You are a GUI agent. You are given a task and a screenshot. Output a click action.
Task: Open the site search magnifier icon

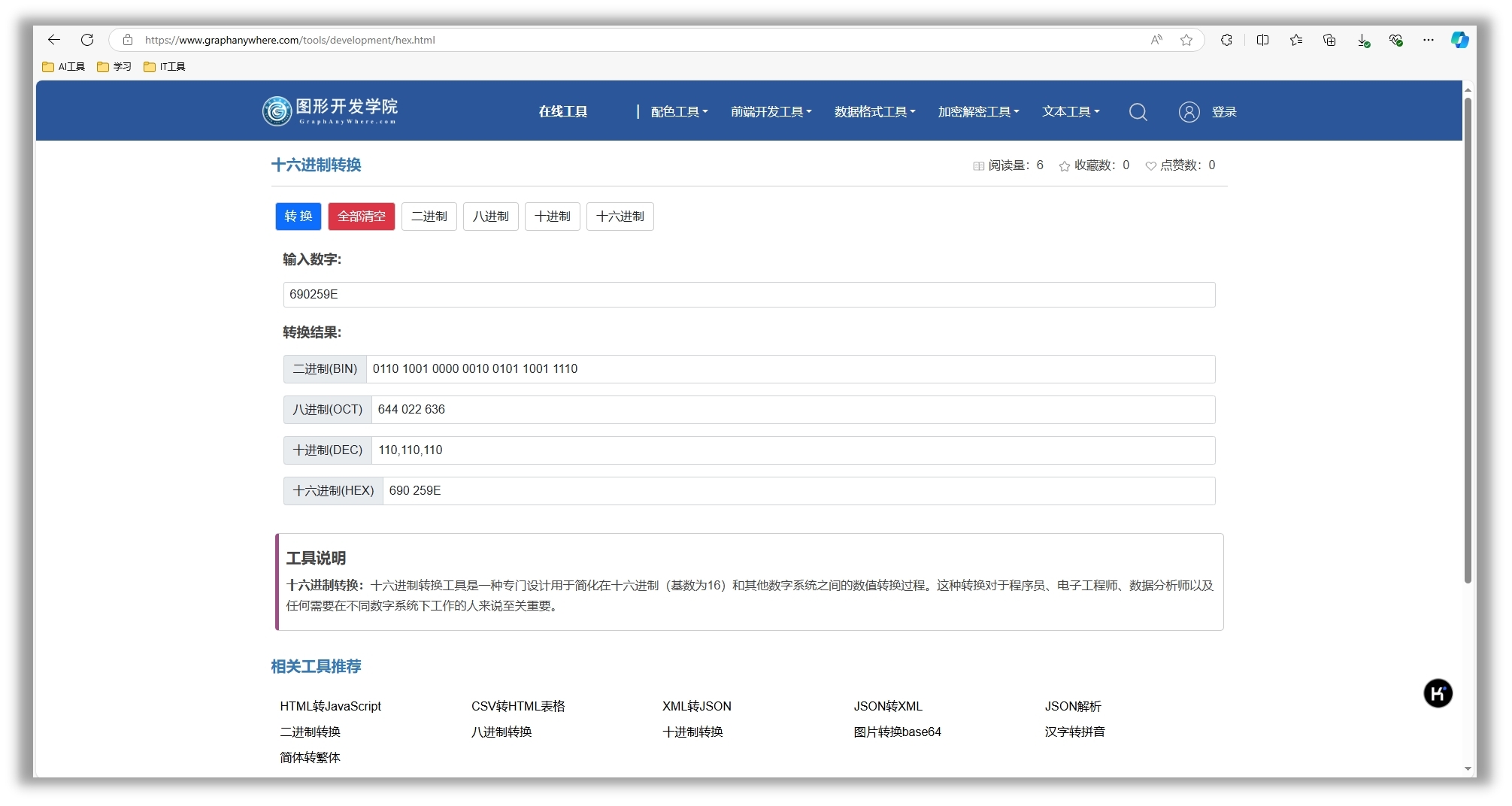tap(1138, 112)
